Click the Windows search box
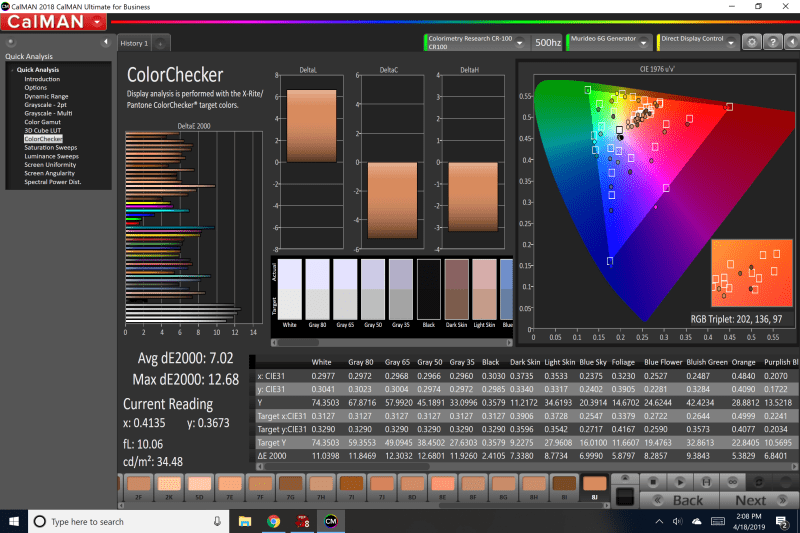Screen dimensions: 800x533 click(128, 521)
